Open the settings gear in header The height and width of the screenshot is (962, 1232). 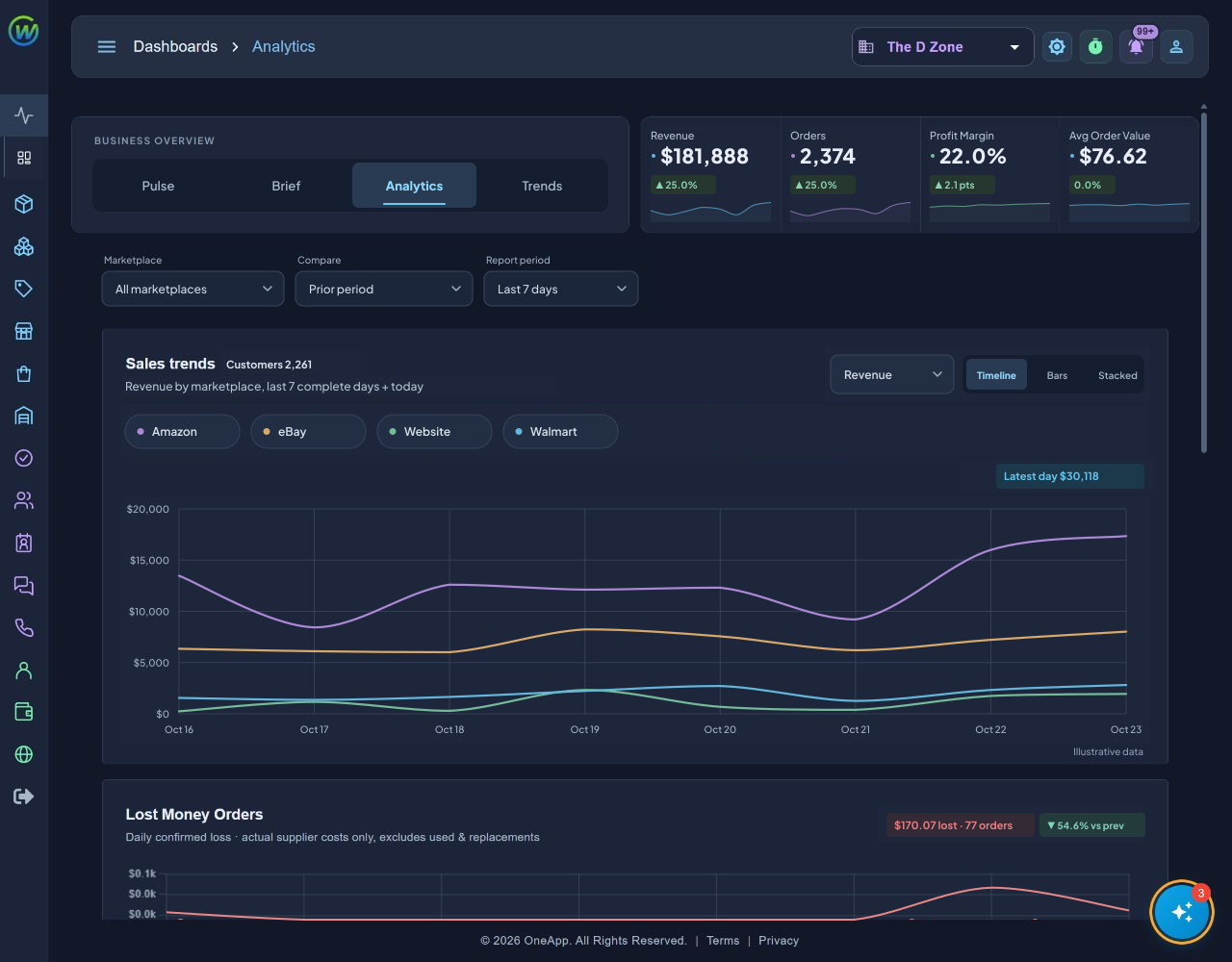1057,46
